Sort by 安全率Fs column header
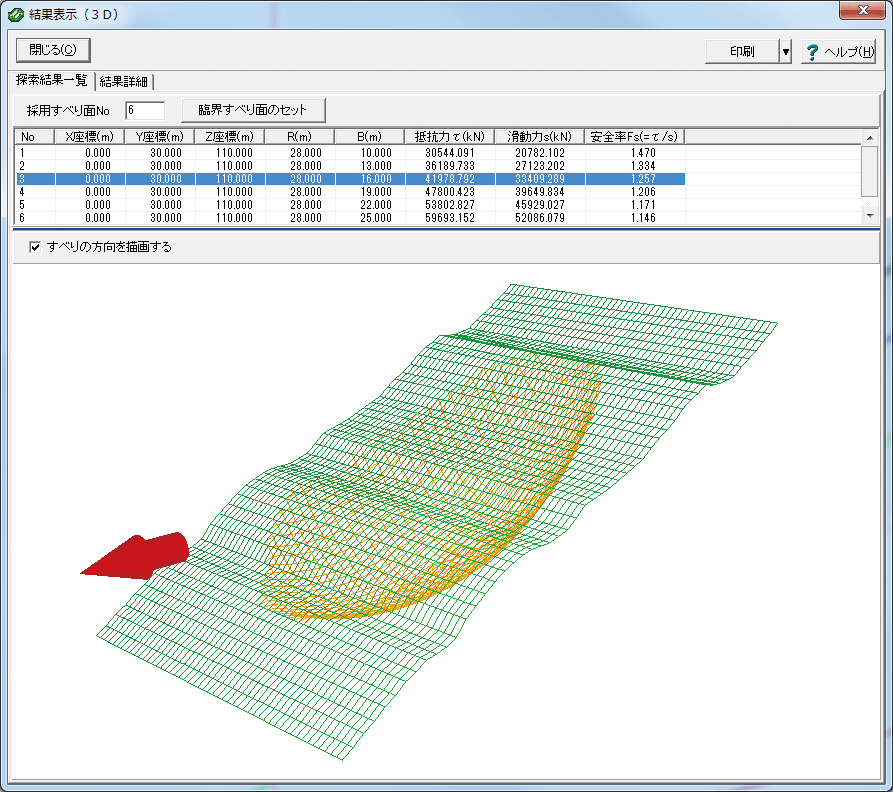This screenshot has height=792, width=893. (x=633, y=136)
